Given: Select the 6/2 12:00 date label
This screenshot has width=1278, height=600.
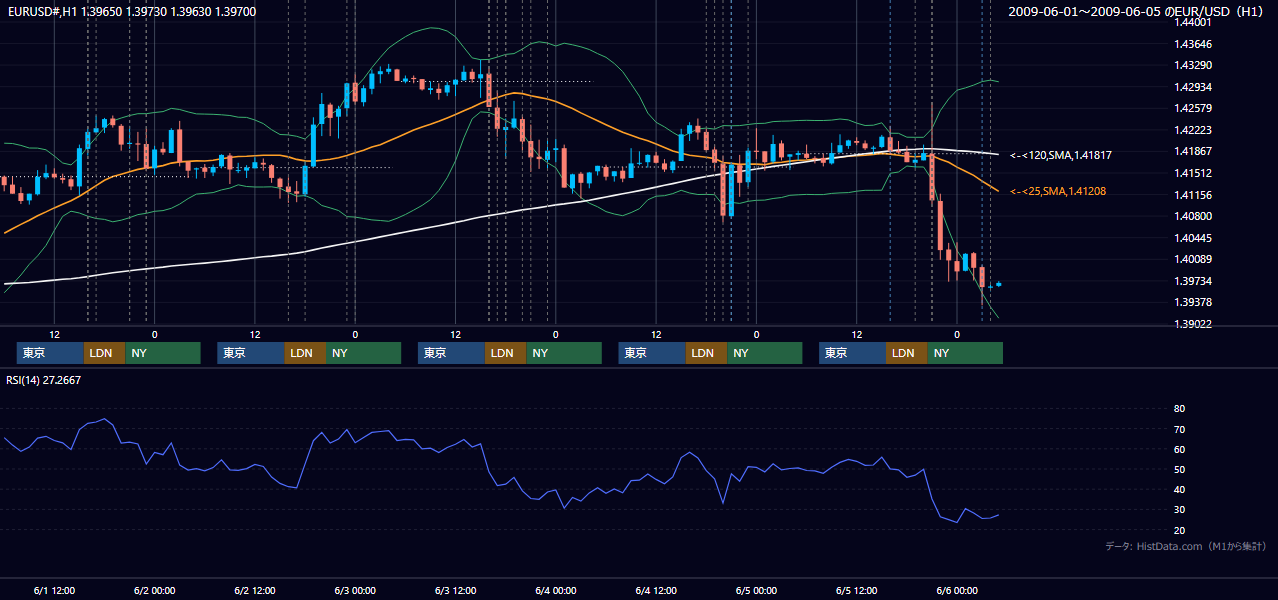Looking at the screenshot, I should [x=255, y=591].
